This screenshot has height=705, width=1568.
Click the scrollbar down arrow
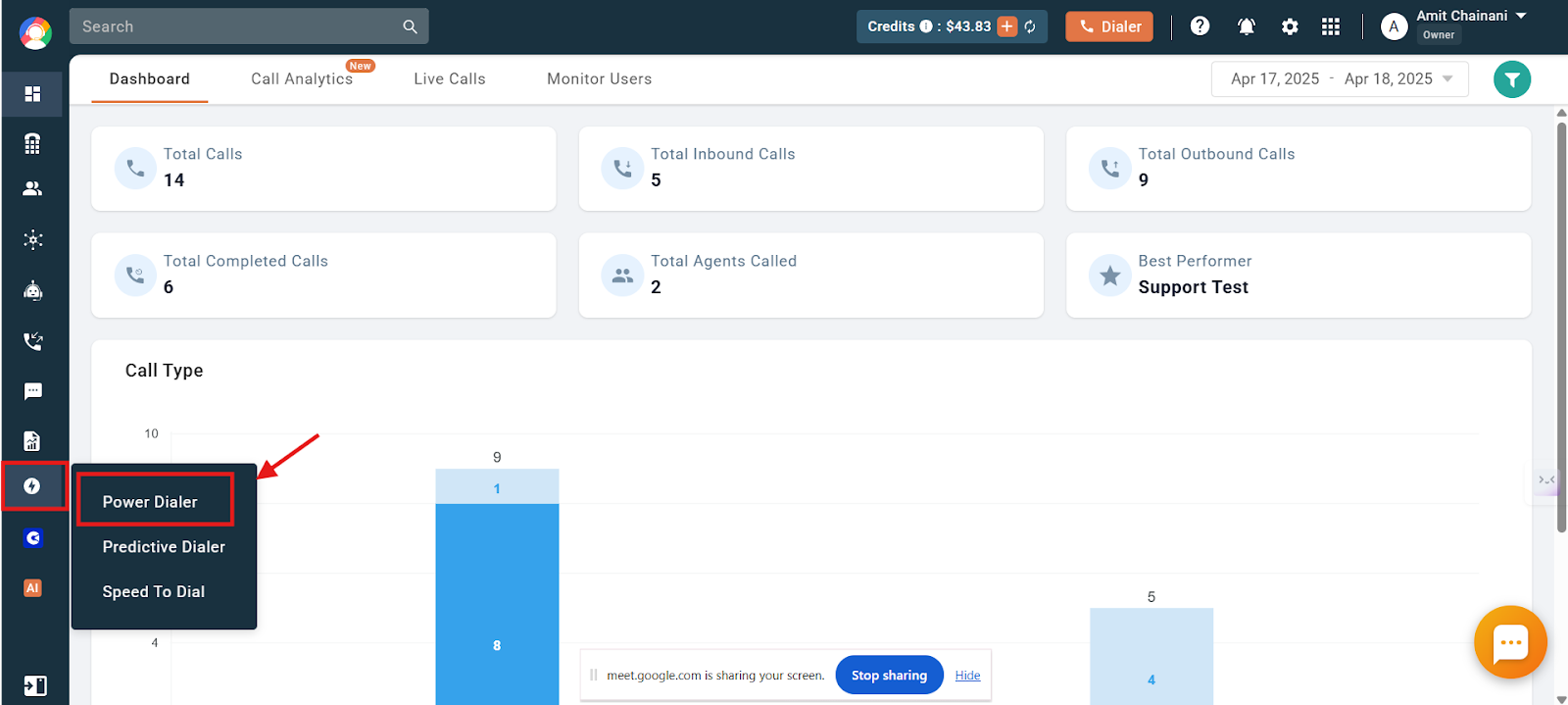[1561, 698]
